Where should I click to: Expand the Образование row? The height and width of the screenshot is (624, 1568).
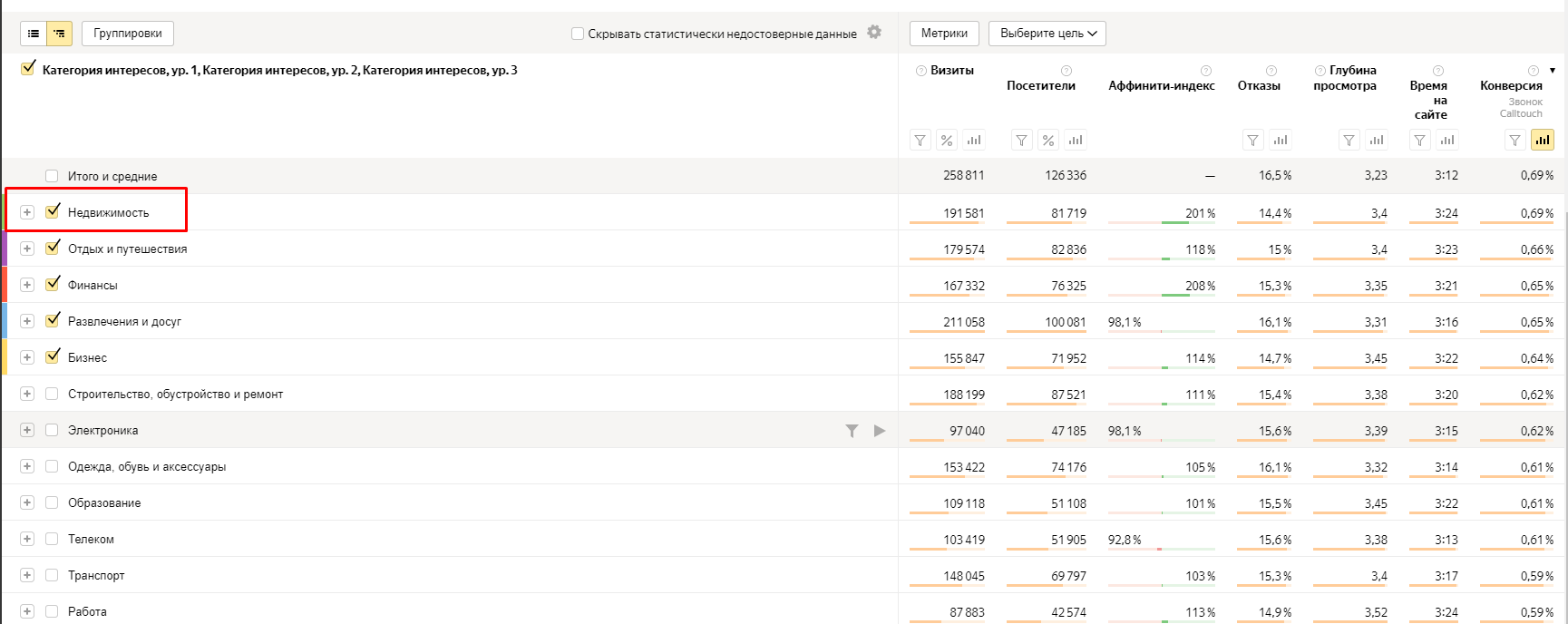pos(27,502)
